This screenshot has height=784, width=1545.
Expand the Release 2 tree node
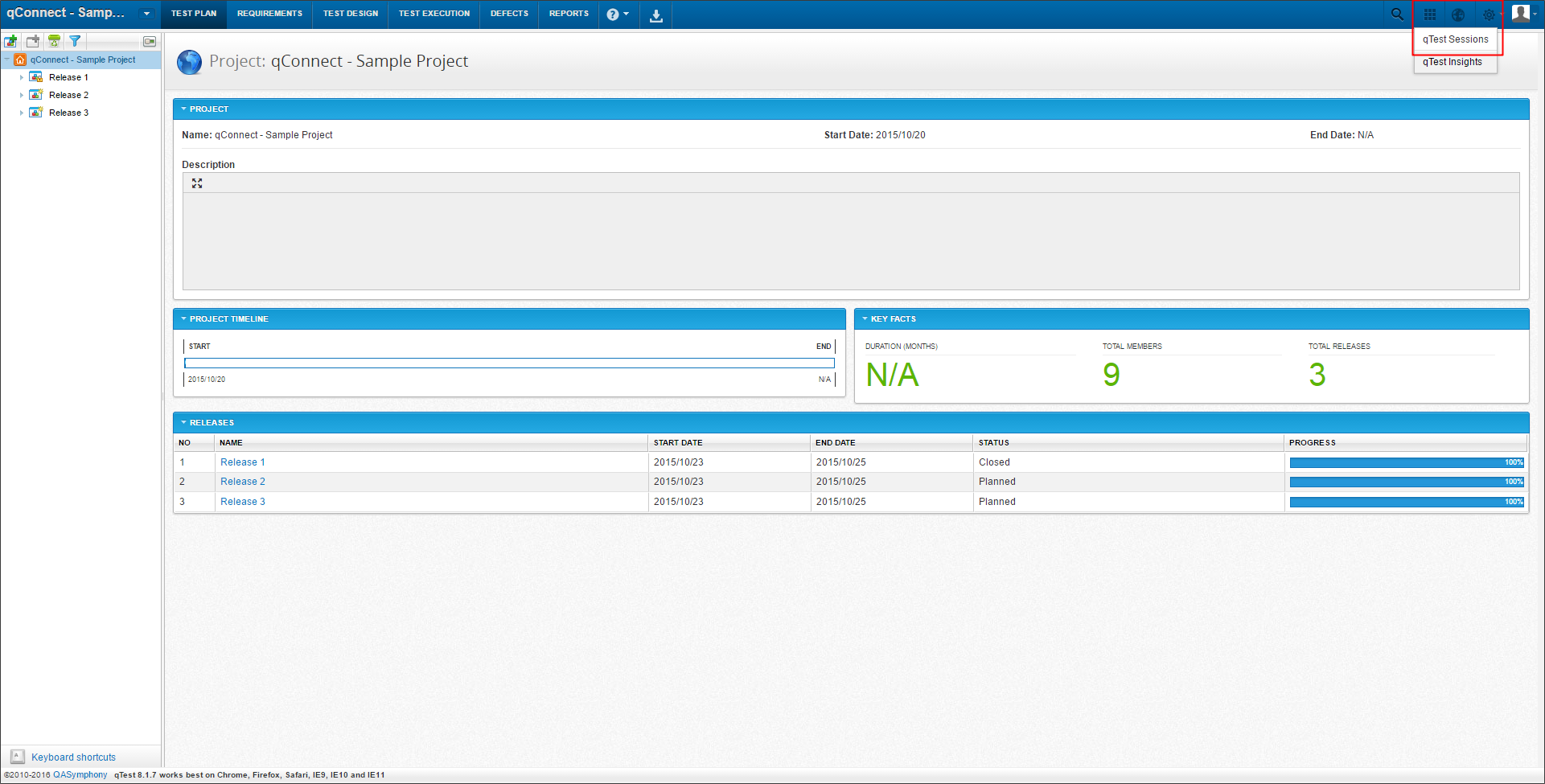click(x=22, y=95)
